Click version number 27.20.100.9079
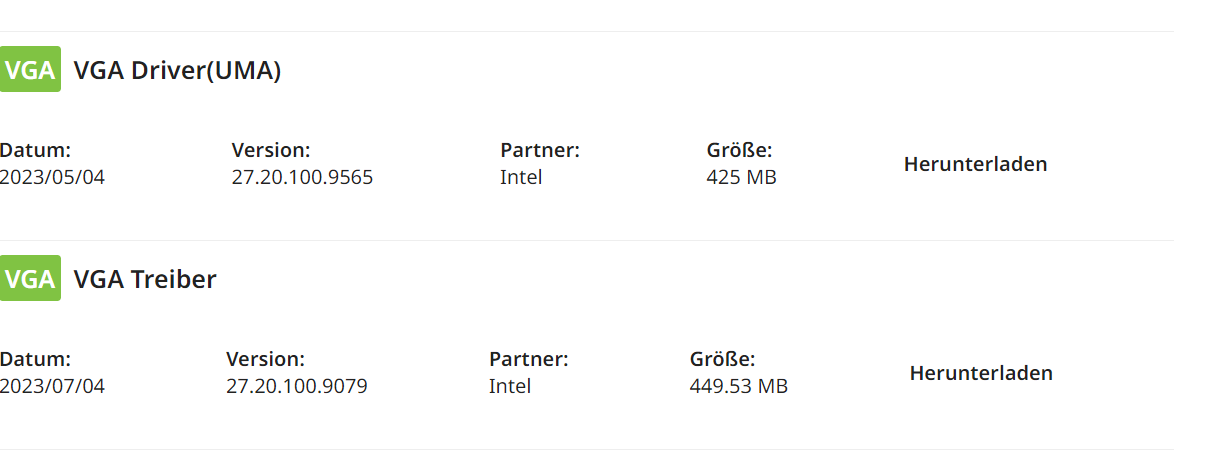 point(296,386)
